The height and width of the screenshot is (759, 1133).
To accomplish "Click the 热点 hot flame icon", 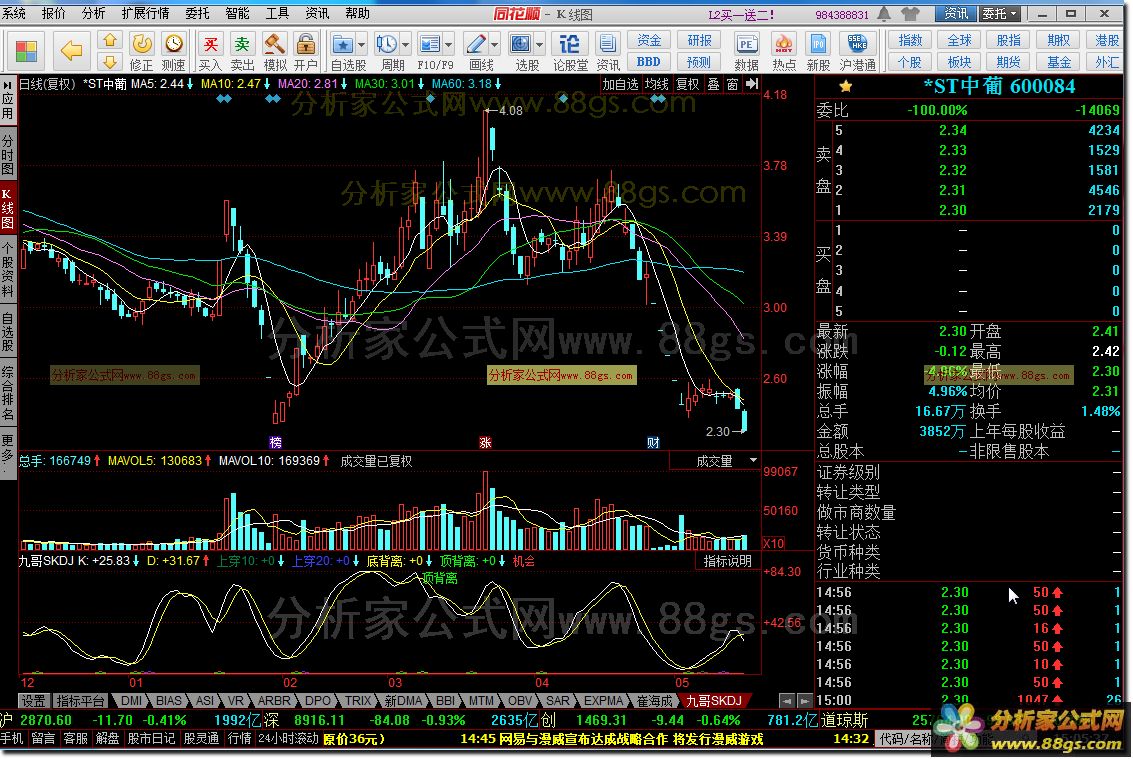I will (783, 44).
